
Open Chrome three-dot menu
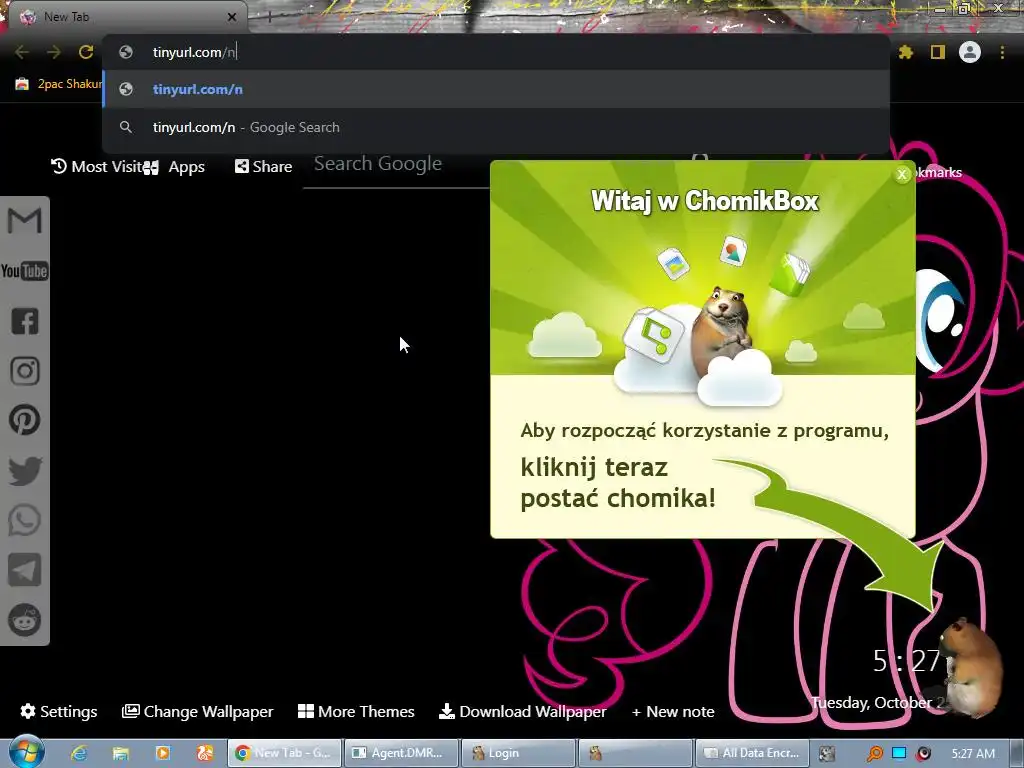point(1002,52)
